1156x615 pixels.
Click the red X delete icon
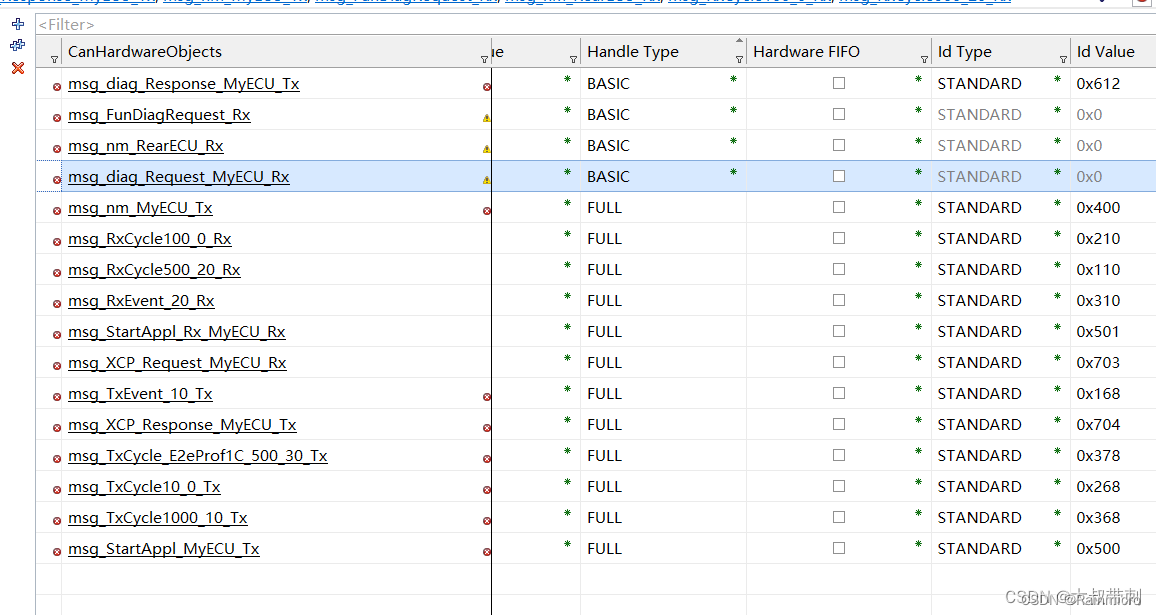[x=18, y=68]
